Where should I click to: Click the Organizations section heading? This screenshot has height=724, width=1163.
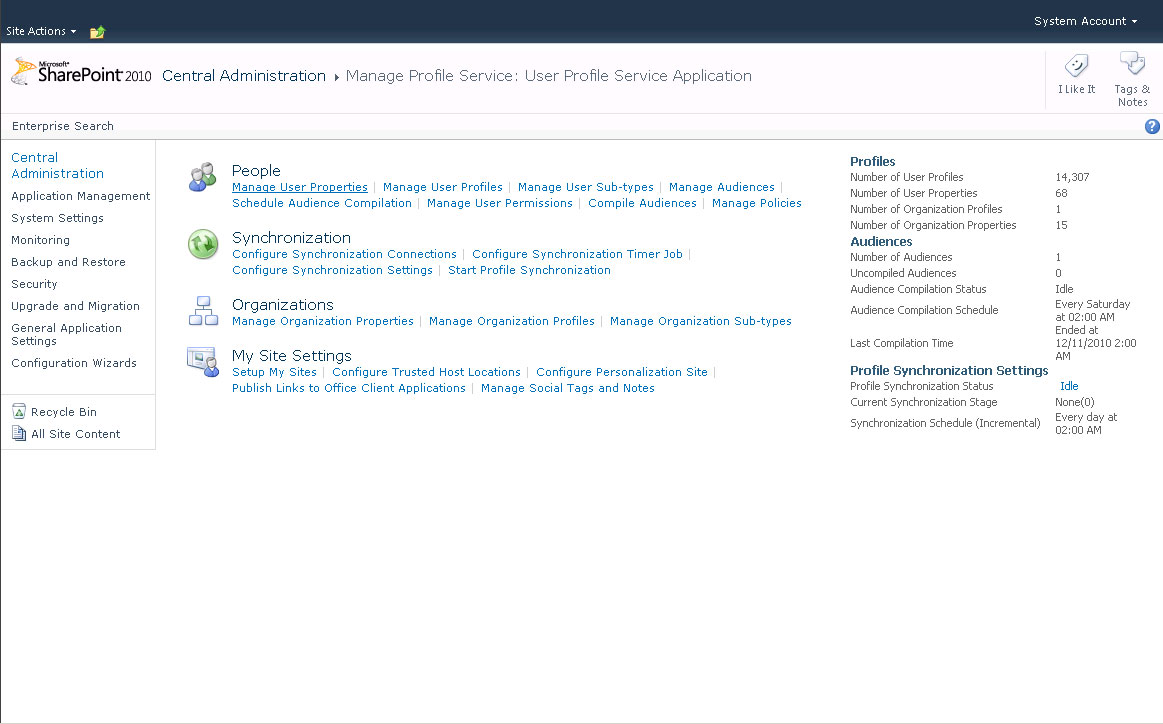click(x=283, y=304)
